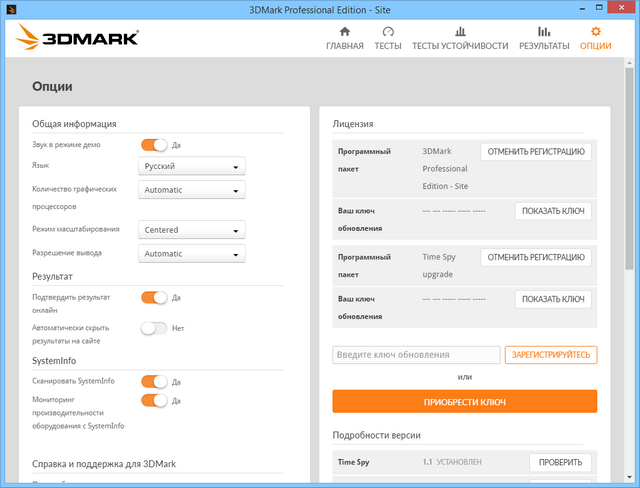Expand the Режим масштабирования Centered dropdown
This screenshot has height=488, width=640.
(x=191, y=230)
